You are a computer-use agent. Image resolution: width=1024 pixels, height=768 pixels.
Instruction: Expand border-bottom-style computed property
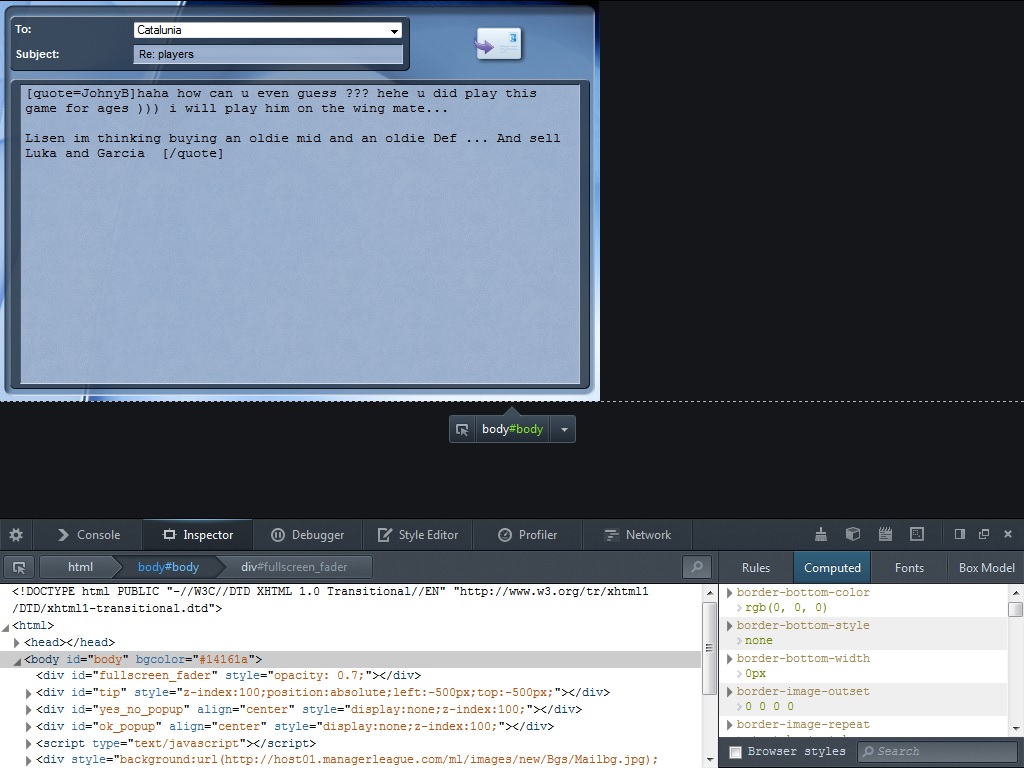pyautogui.click(x=730, y=626)
